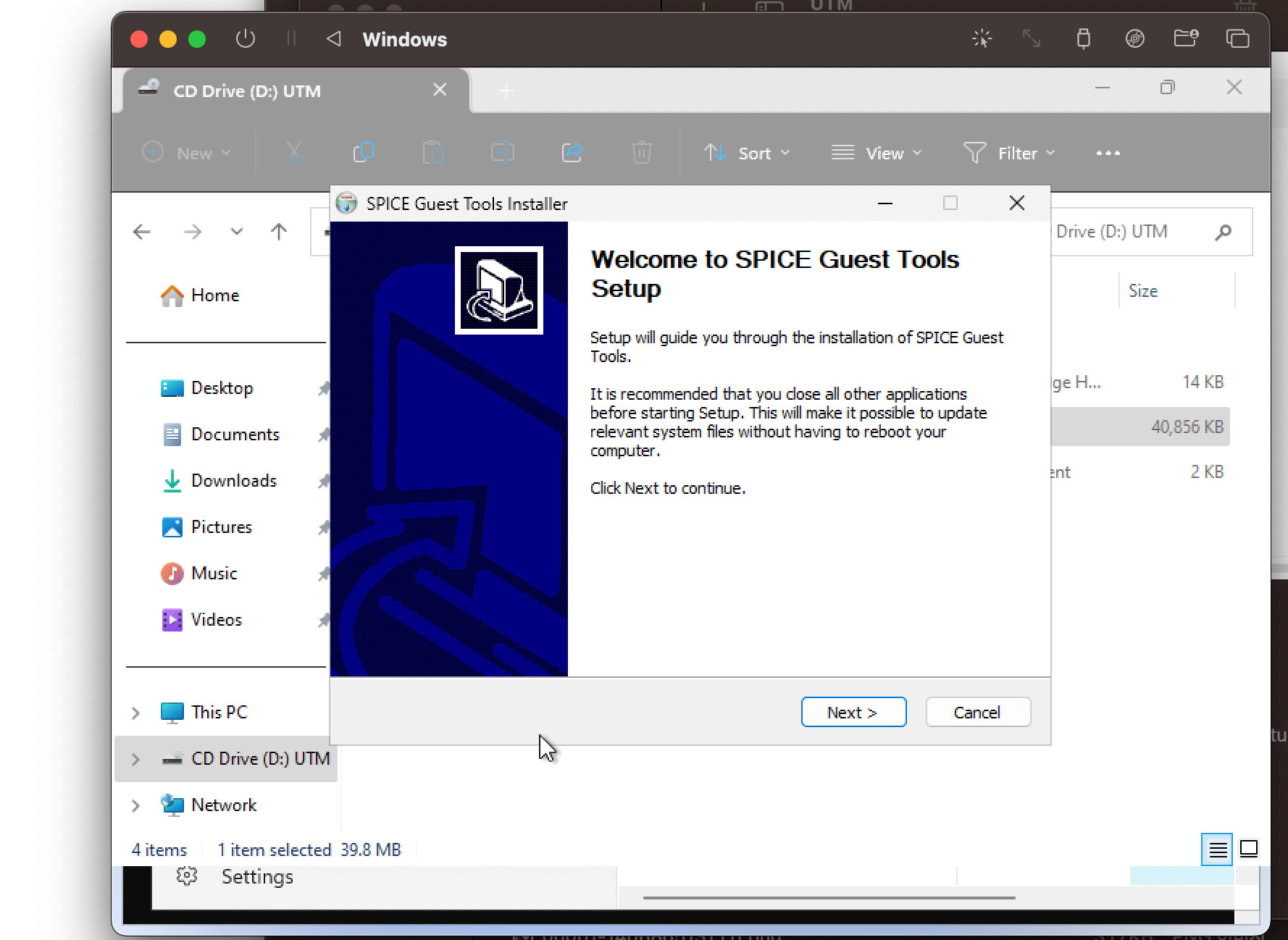The width and height of the screenshot is (1288, 940).
Task: Select the file row sized 2 KB
Action: (x=1141, y=471)
